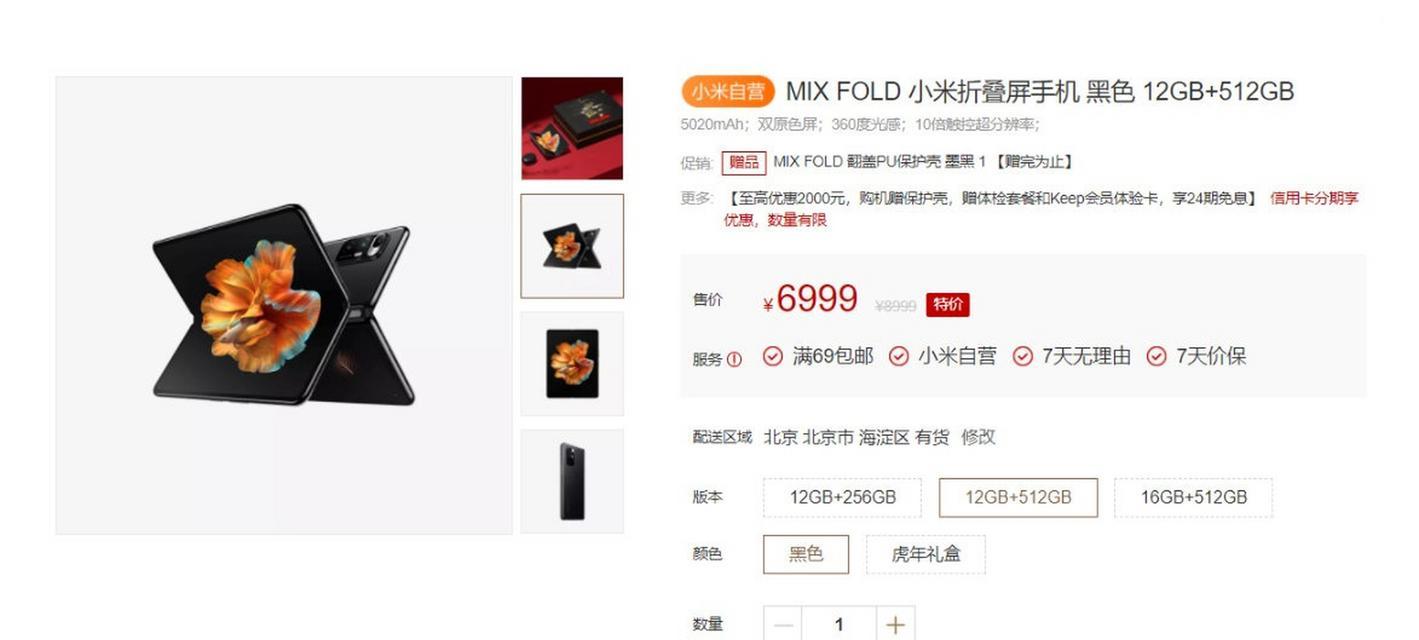Viewport: 1419px width, 640px height.
Task: Decrease quantity with the minus button
Action: pos(783,625)
